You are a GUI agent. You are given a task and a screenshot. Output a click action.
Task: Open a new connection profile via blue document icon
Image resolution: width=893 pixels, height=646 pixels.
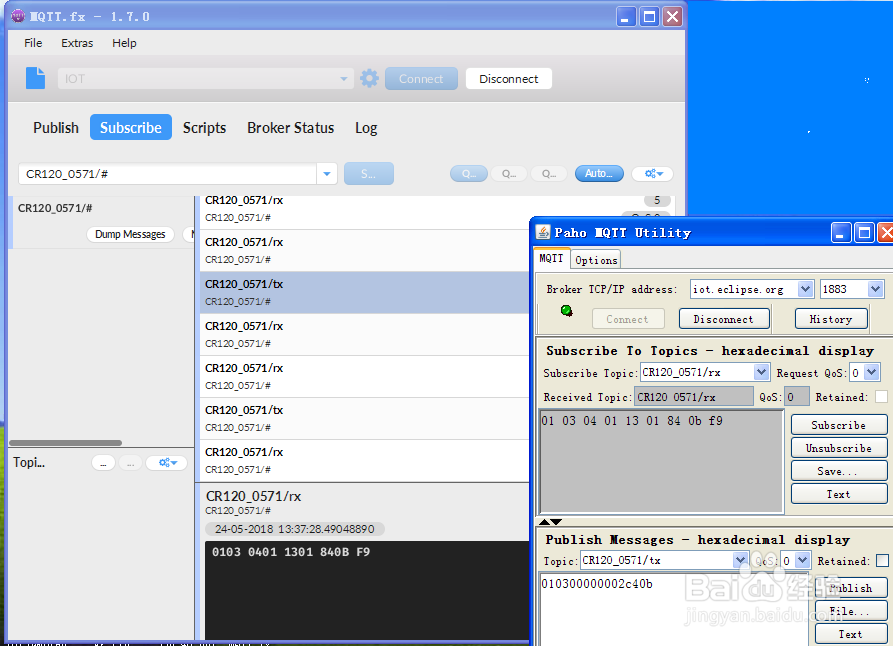(x=35, y=78)
